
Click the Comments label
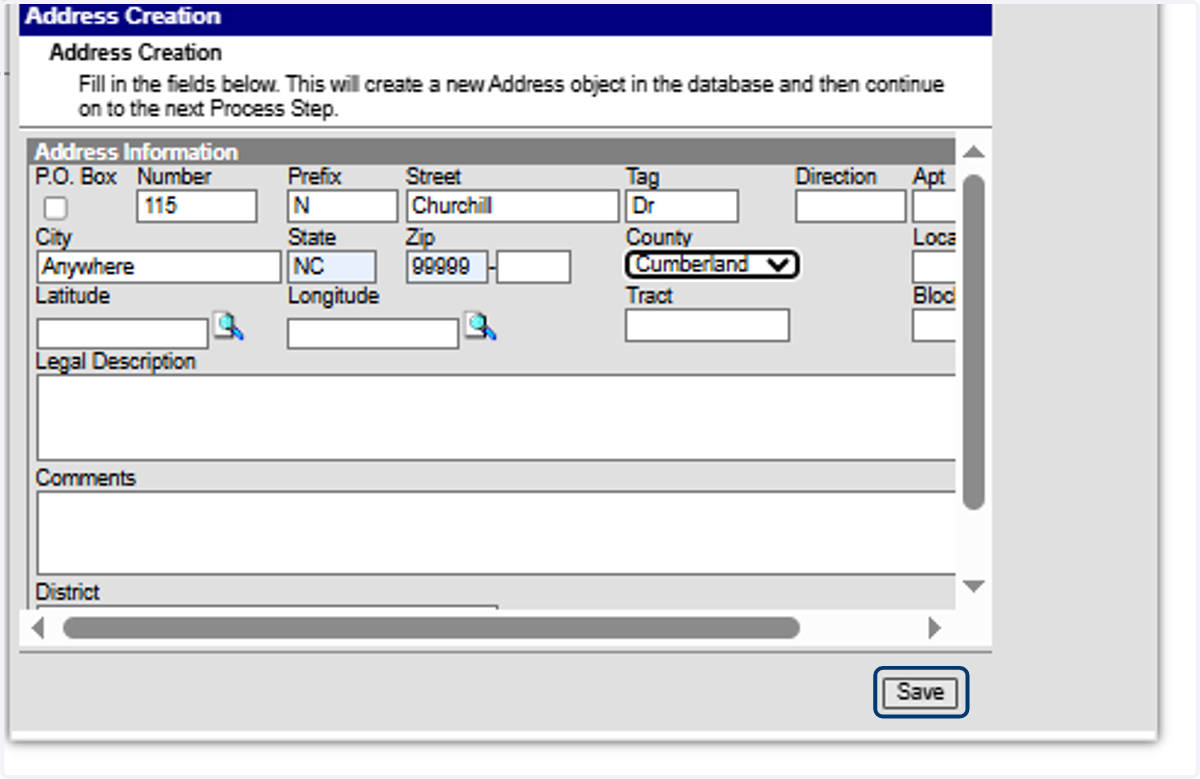[85, 478]
